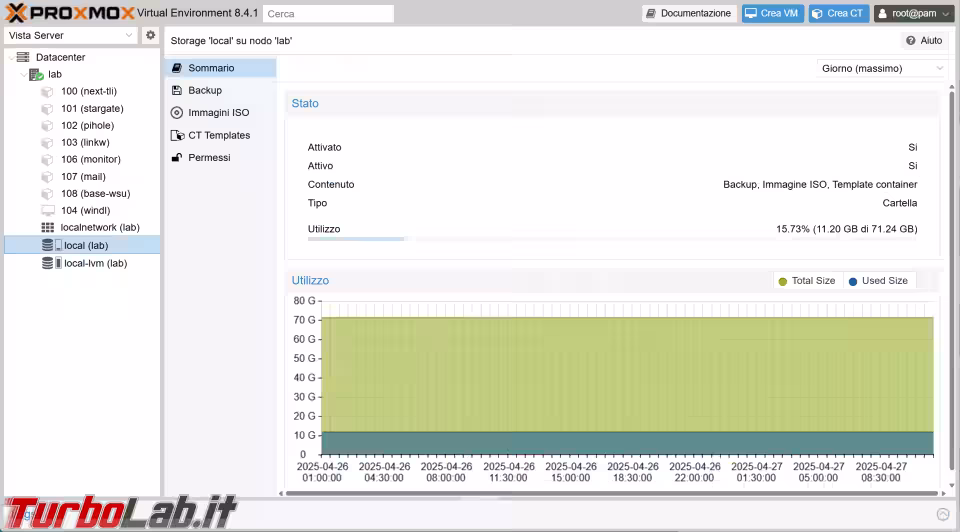Open server view settings gear
Screen dimensions: 960x532
point(150,35)
